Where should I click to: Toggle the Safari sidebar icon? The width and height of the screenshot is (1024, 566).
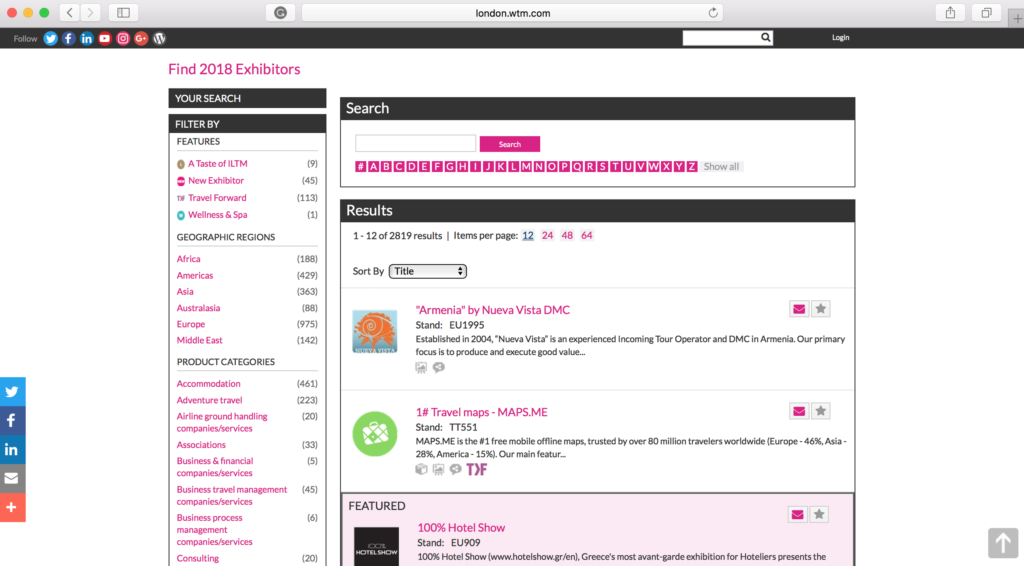click(x=123, y=12)
